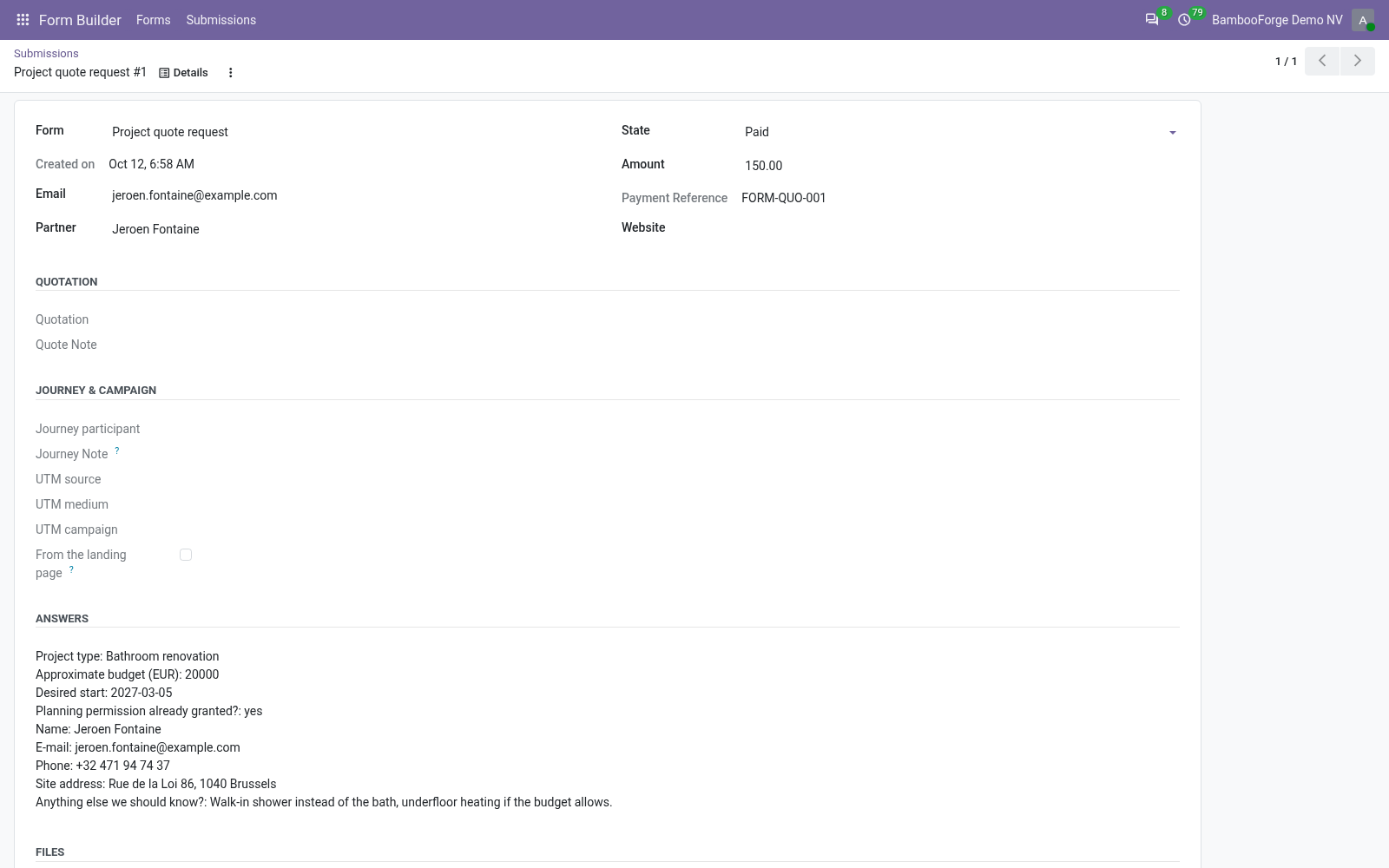Open the apps grid menu icon
1389x868 pixels.
[x=23, y=19]
